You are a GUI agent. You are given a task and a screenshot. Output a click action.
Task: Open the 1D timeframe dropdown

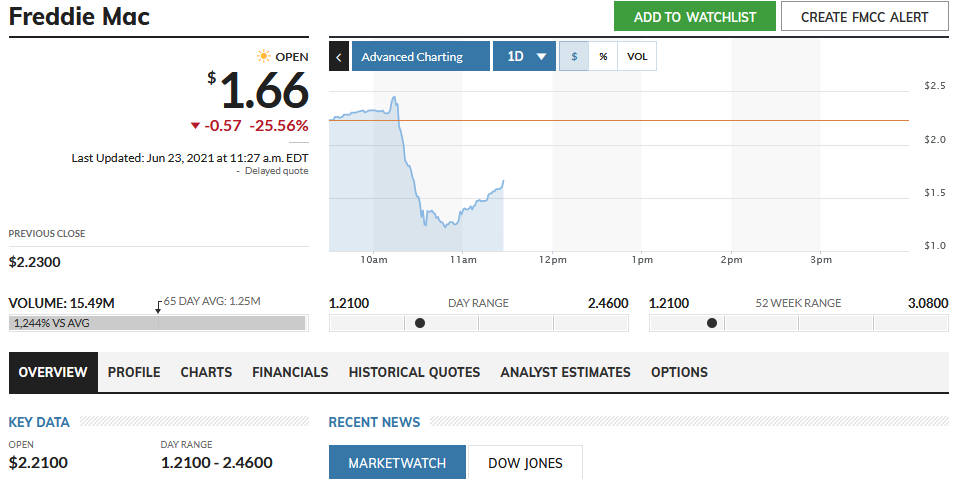coord(524,56)
